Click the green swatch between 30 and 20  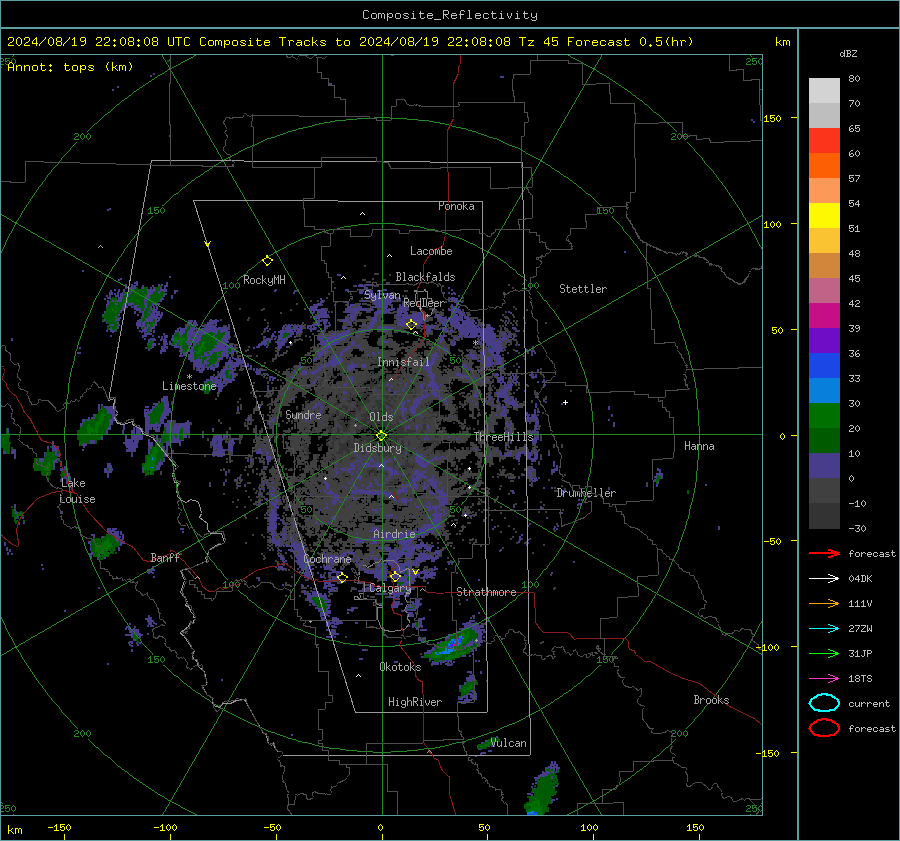(824, 416)
